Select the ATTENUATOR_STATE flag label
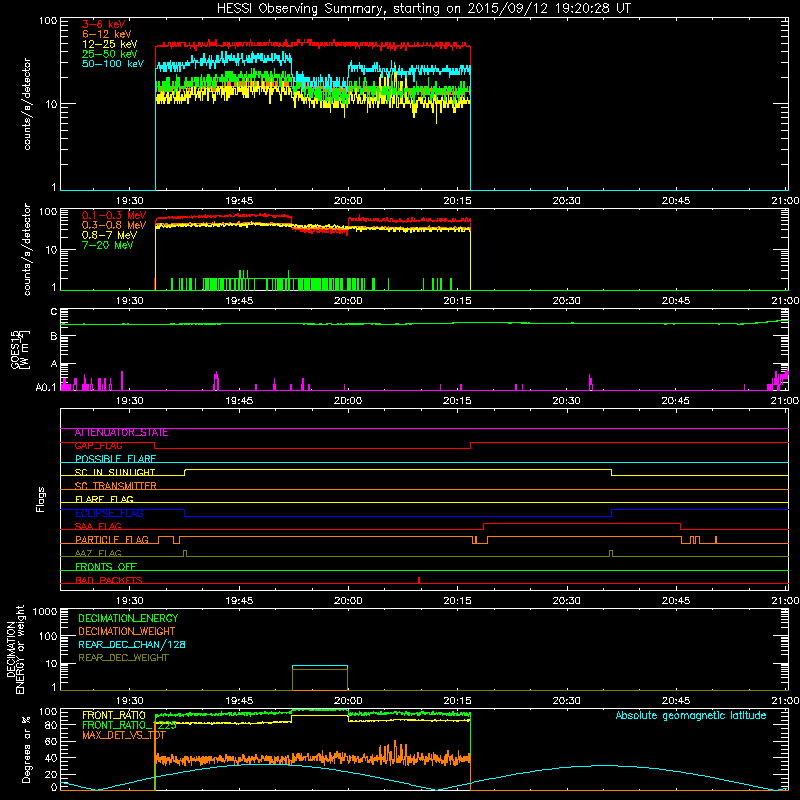Viewport: 800px width, 800px height. coord(121,433)
